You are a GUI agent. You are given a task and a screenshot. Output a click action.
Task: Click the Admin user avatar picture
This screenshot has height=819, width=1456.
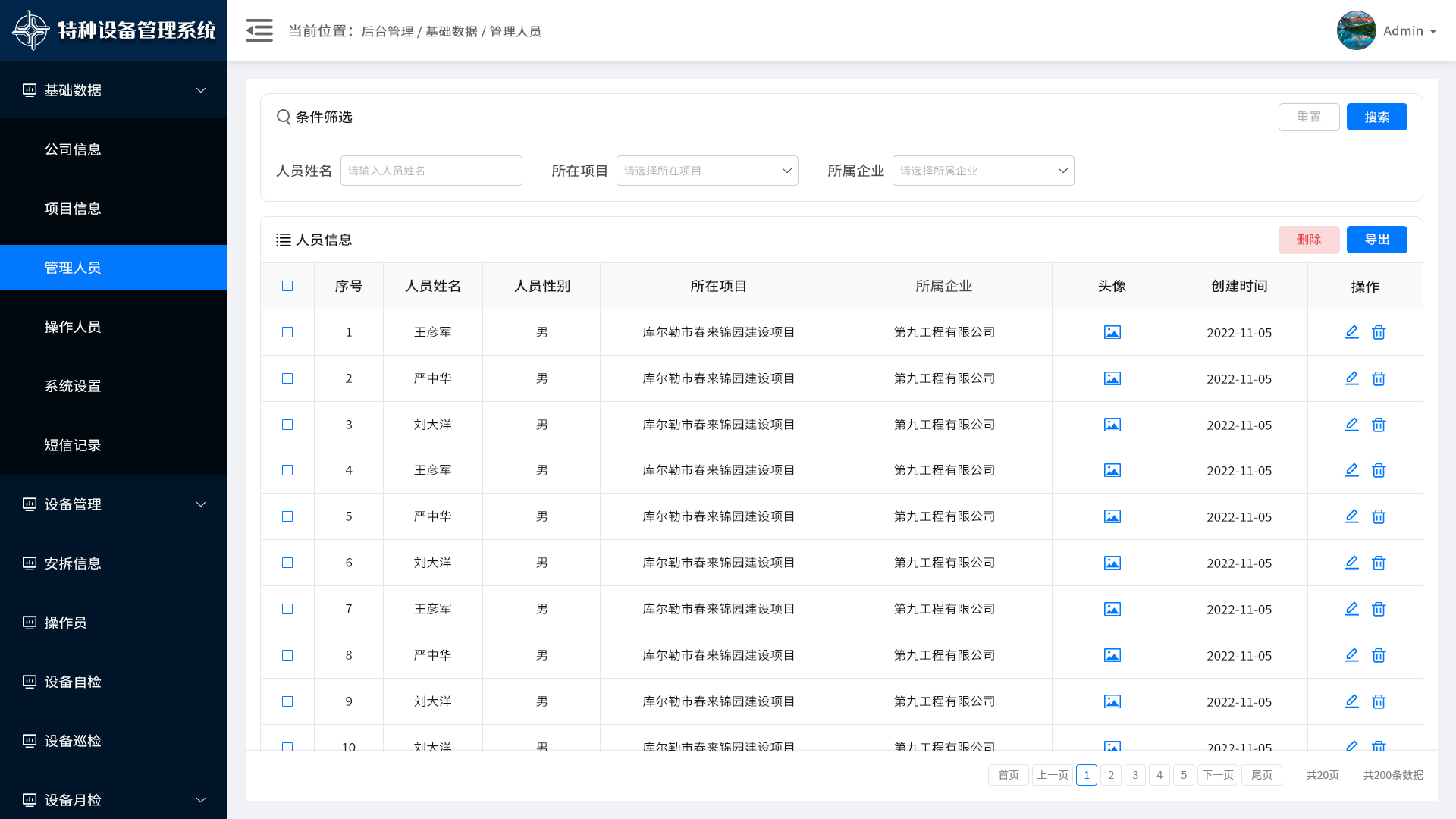click(1356, 30)
